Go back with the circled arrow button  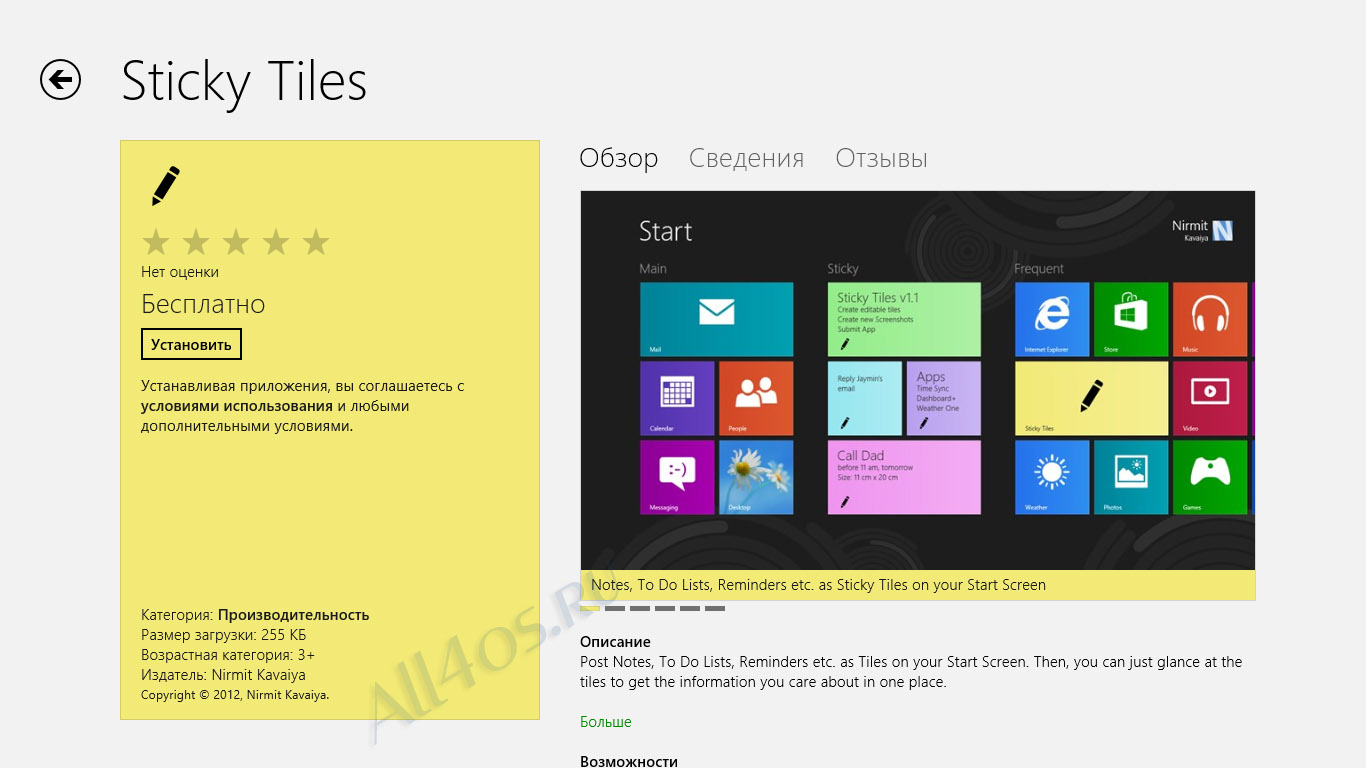[60, 80]
